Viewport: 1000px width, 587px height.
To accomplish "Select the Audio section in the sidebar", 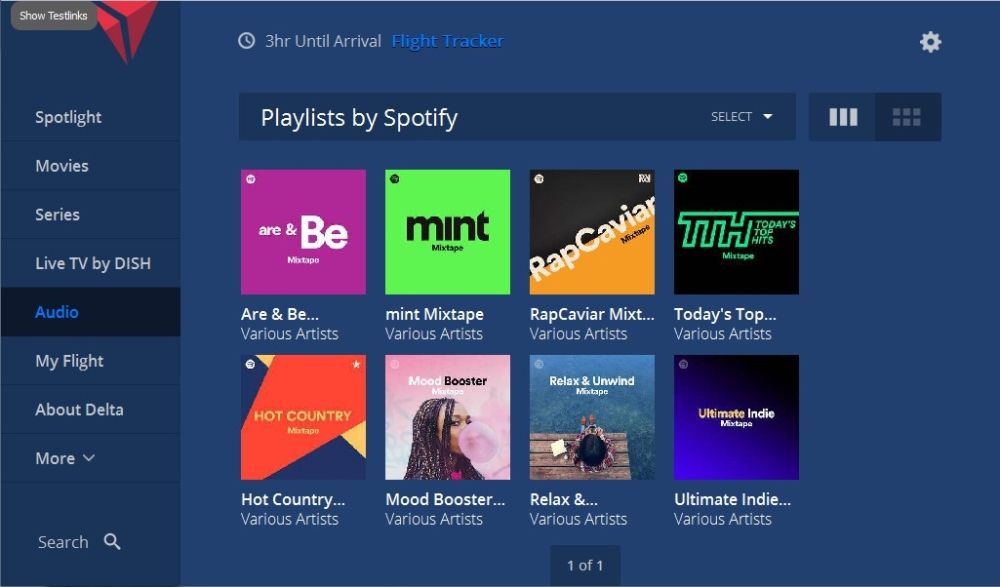I will 57,311.
